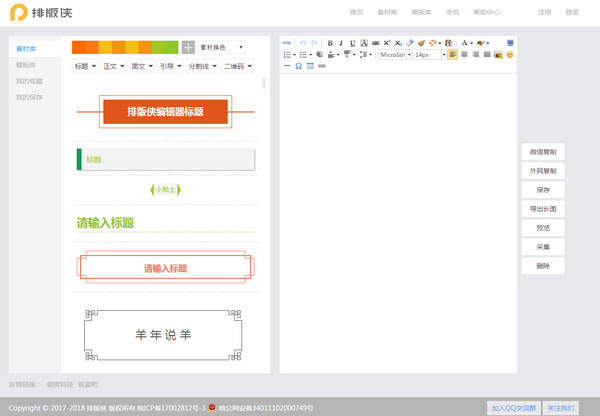Image resolution: width=600 pixels, height=416 pixels.
Task: Open 我的收藏 in the sidebar
Action: pos(29,80)
